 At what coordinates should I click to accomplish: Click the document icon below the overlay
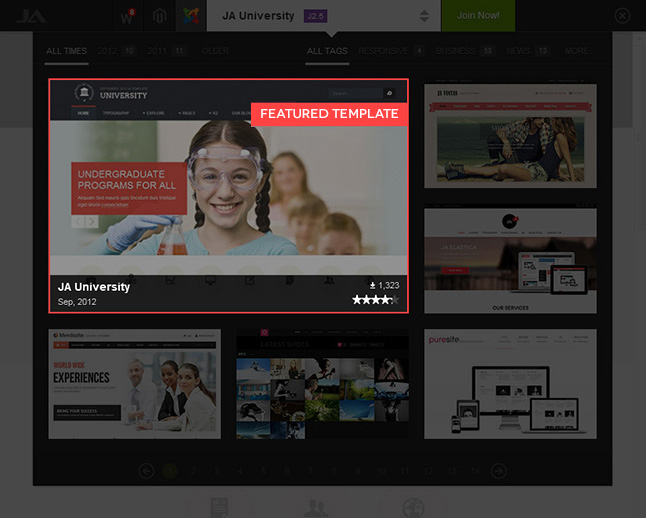(219, 507)
